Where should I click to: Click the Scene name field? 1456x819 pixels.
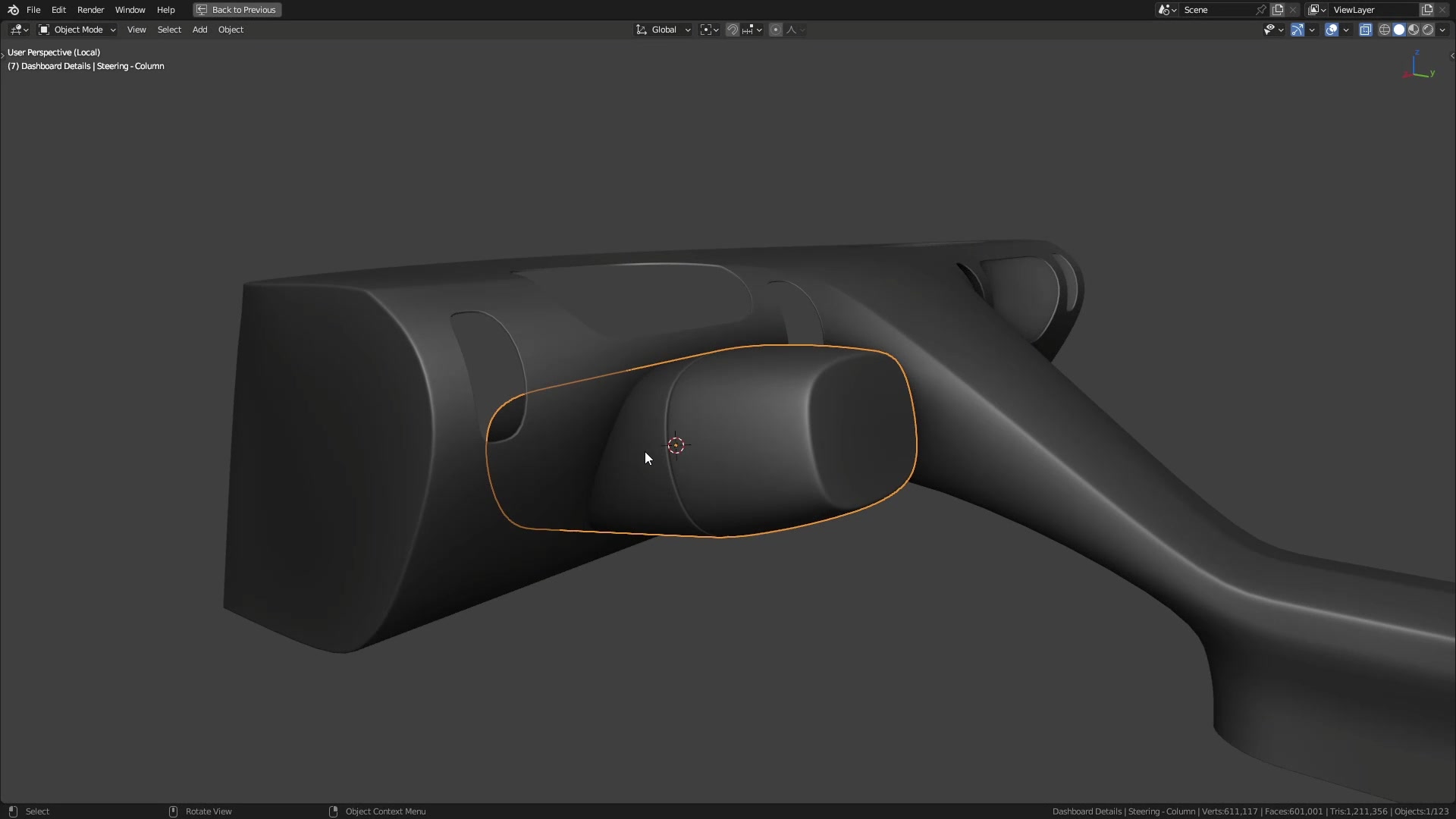[x=1217, y=10]
